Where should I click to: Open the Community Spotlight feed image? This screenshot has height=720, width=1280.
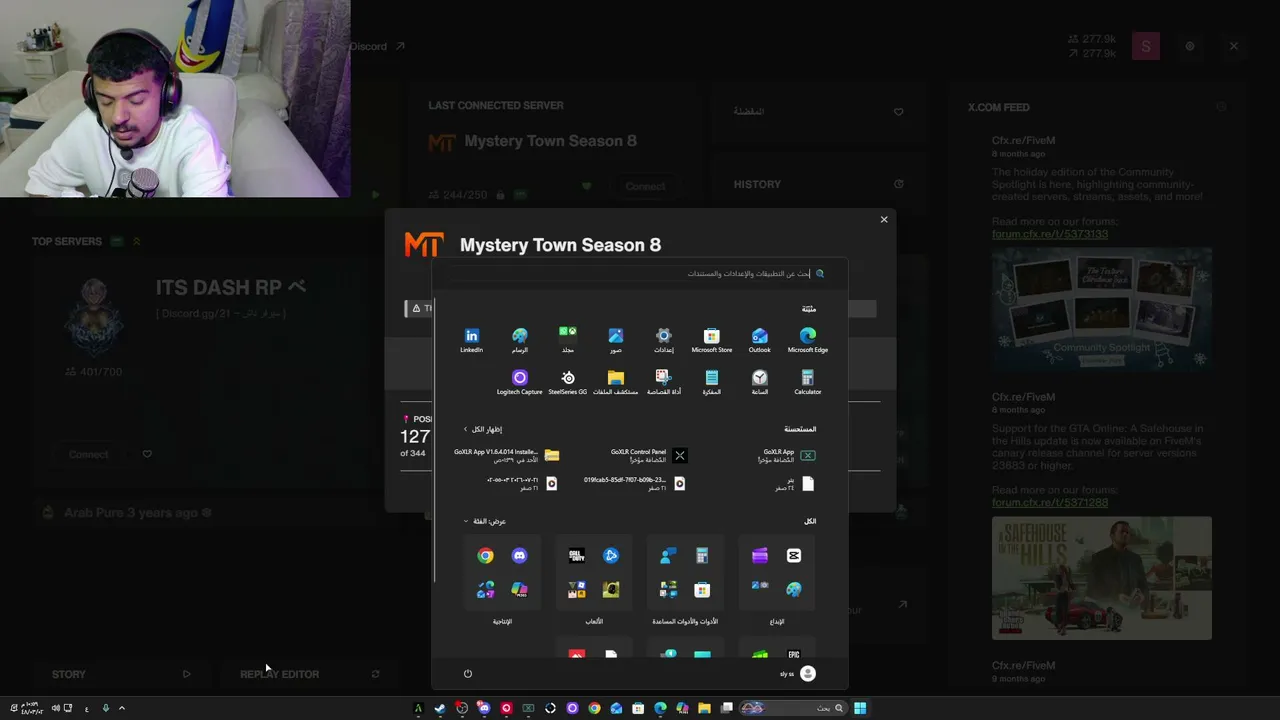coord(1101,310)
